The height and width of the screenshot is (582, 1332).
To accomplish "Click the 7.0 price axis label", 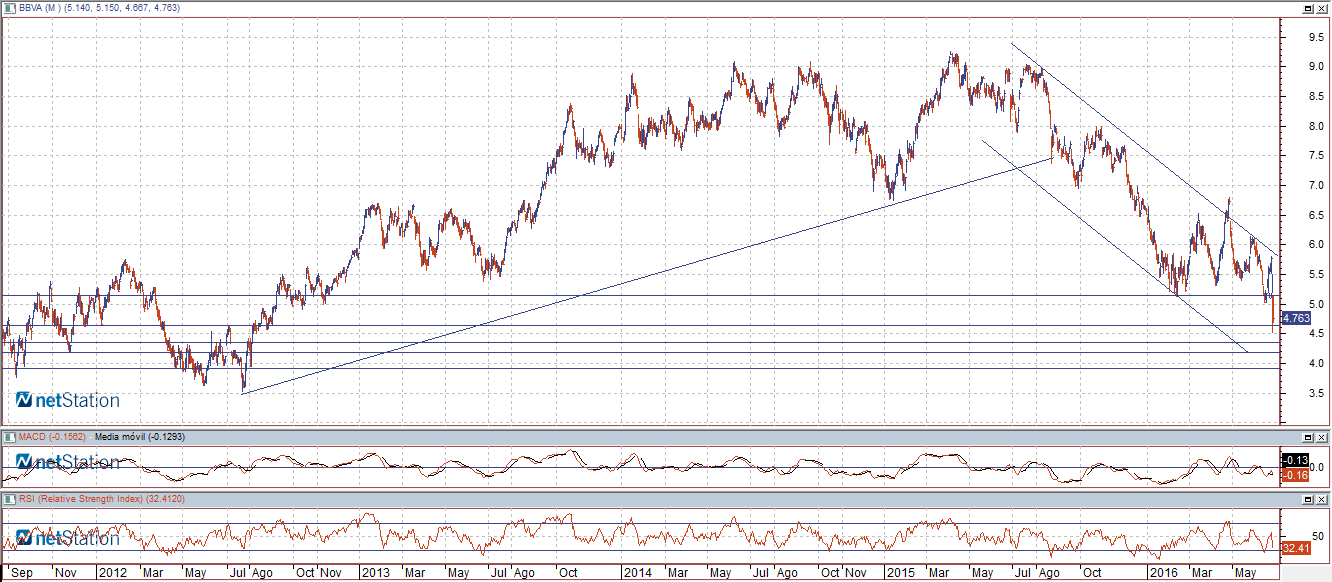I will point(1317,186).
